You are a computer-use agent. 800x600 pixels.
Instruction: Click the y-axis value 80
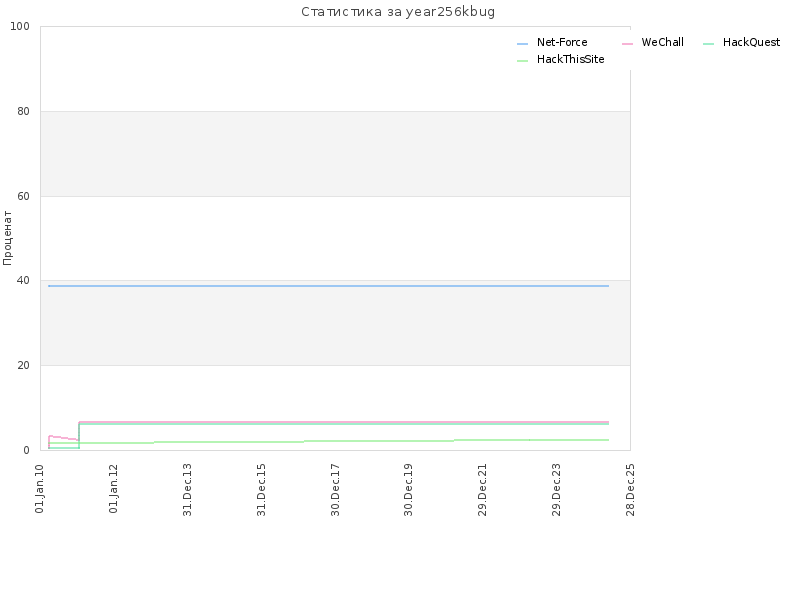point(23,111)
